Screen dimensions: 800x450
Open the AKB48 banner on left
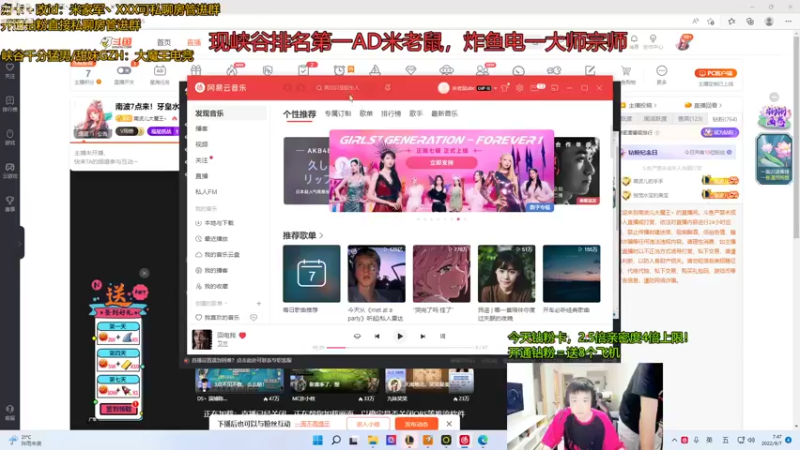pyautogui.click(x=306, y=171)
